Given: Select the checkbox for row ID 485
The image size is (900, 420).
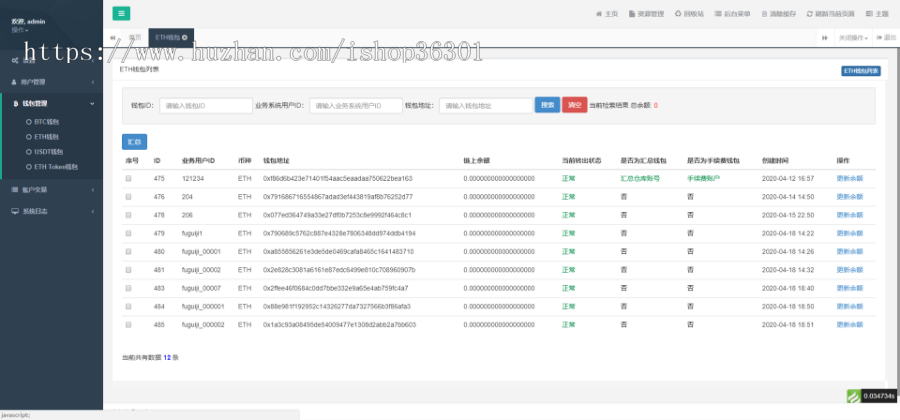Looking at the screenshot, I should [x=128, y=325].
